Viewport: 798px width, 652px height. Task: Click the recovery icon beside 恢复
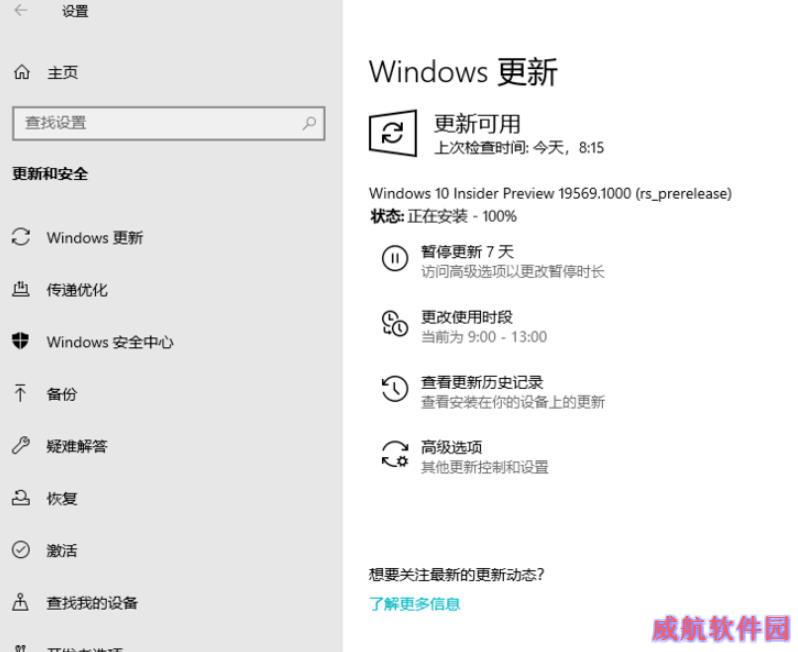coord(20,497)
